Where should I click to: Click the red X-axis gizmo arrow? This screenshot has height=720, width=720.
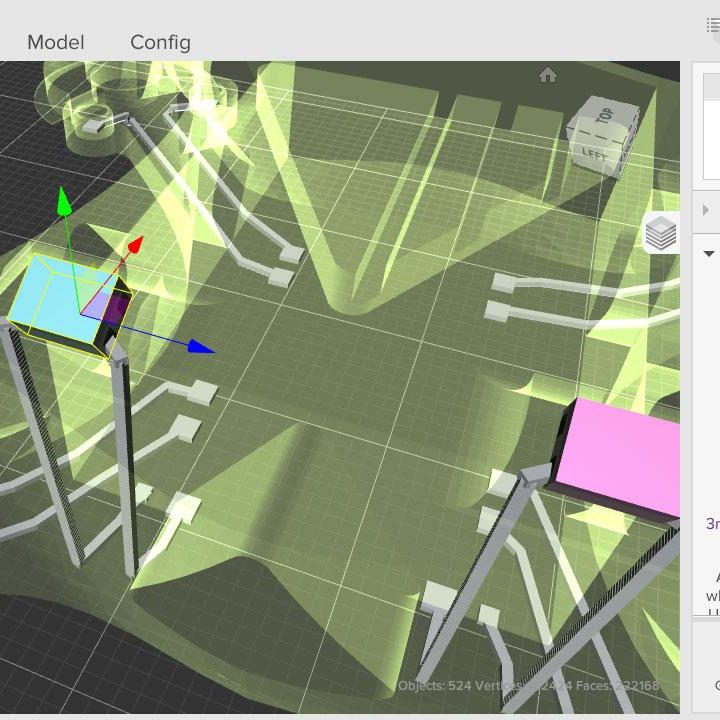(x=135, y=244)
